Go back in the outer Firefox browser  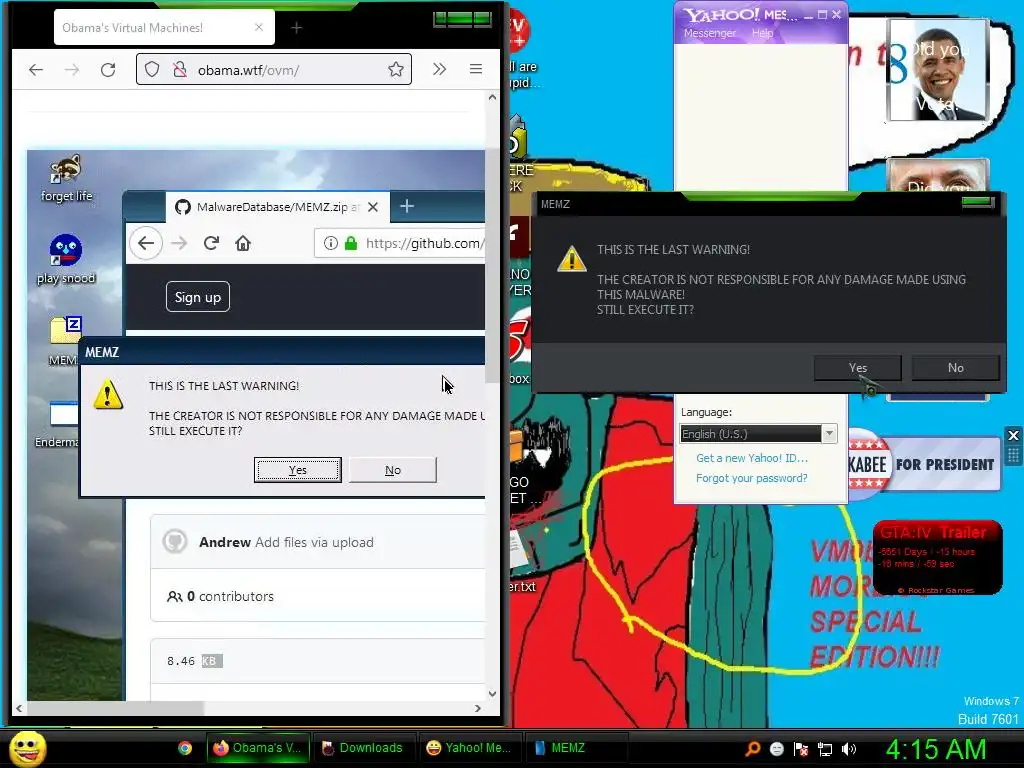(x=36, y=69)
